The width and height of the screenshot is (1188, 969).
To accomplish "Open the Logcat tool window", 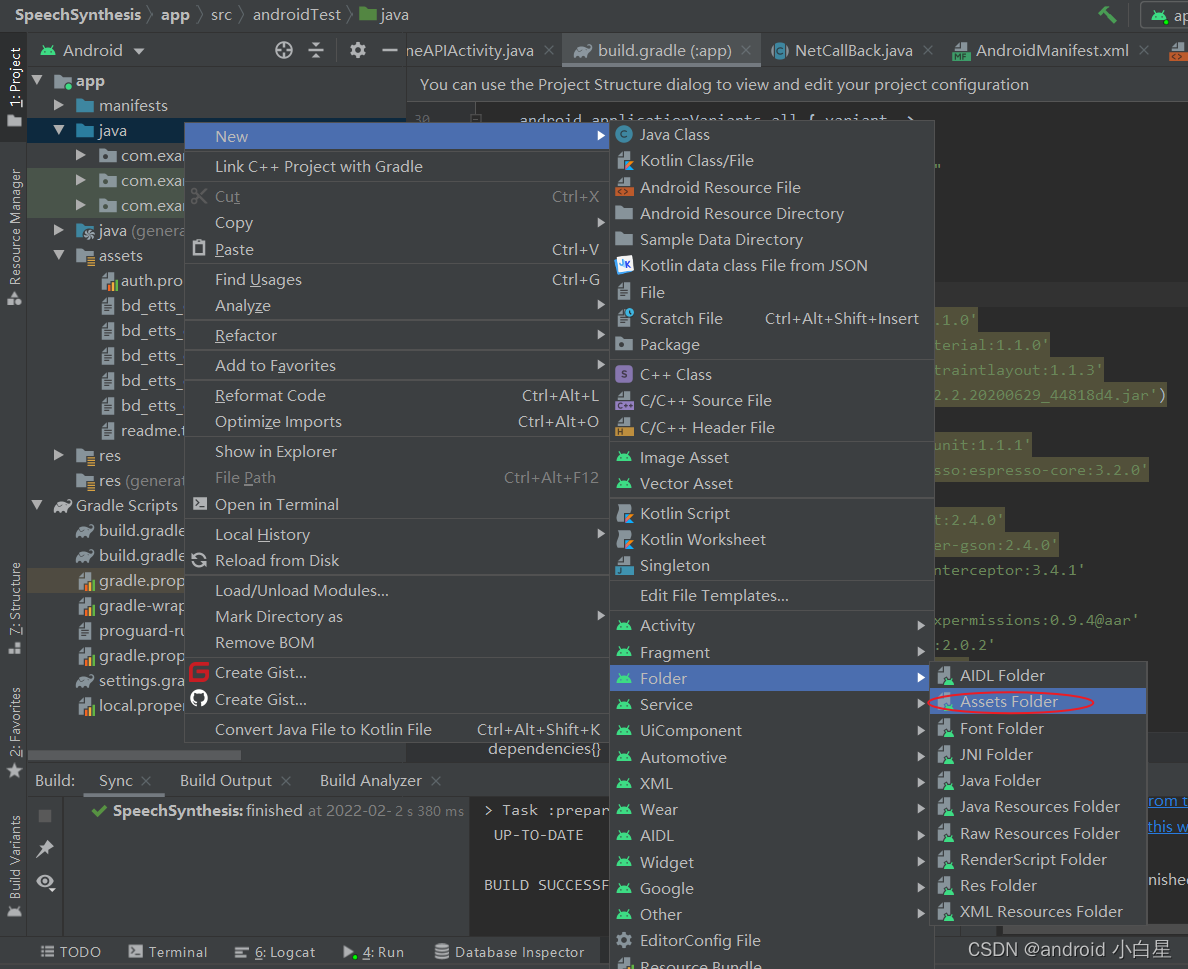I will 275,952.
